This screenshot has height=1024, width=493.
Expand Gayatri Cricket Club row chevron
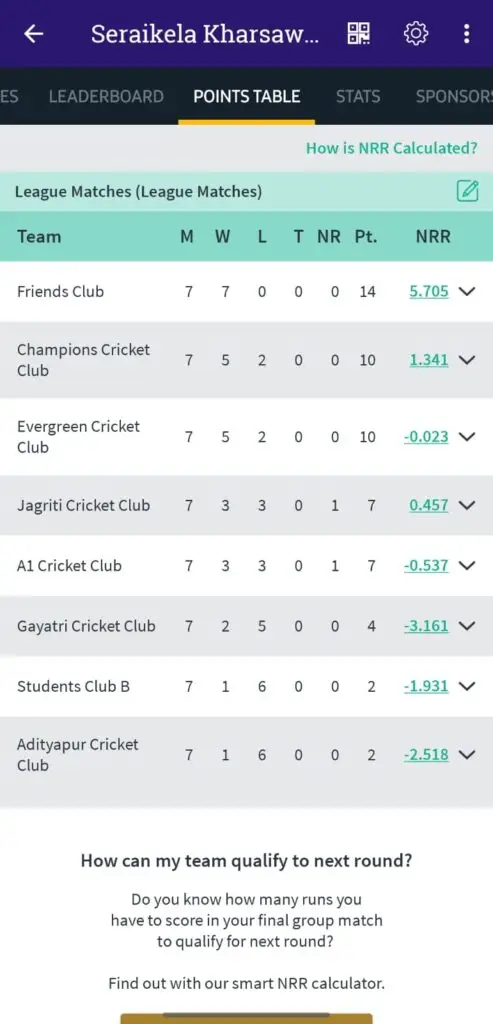(x=467, y=626)
